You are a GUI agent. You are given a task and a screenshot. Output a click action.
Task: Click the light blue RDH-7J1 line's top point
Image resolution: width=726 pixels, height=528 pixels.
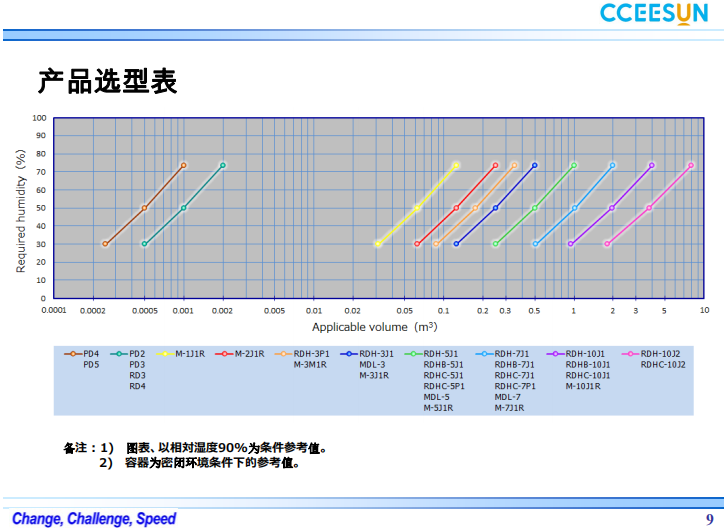(613, 165)
